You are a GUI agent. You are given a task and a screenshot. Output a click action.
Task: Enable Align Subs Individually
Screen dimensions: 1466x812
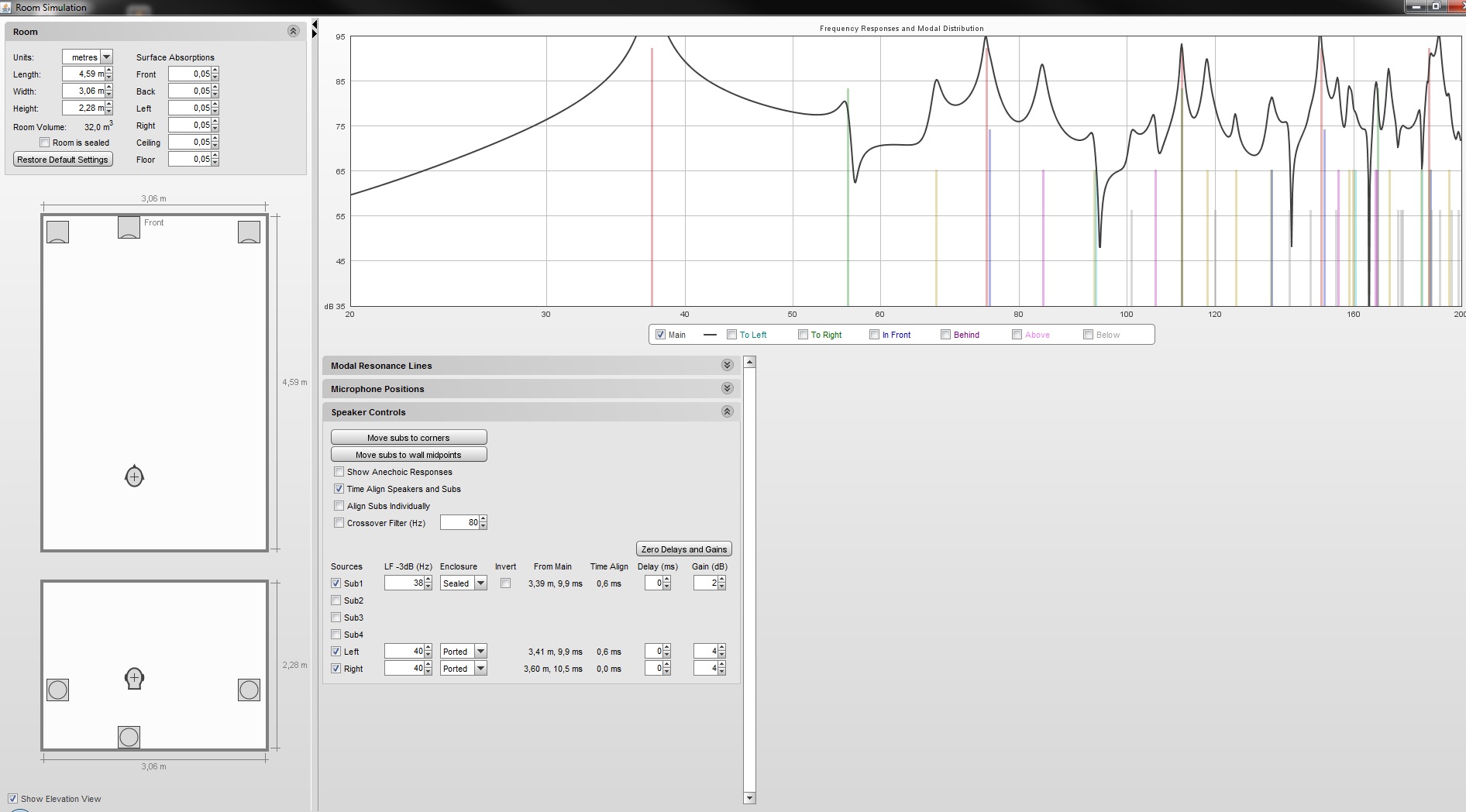click(339, 506)
